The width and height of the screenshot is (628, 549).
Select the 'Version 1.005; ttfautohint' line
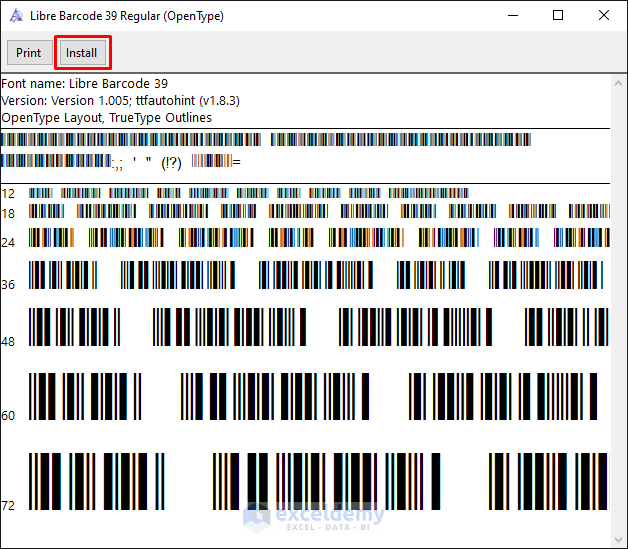[120, 101]
